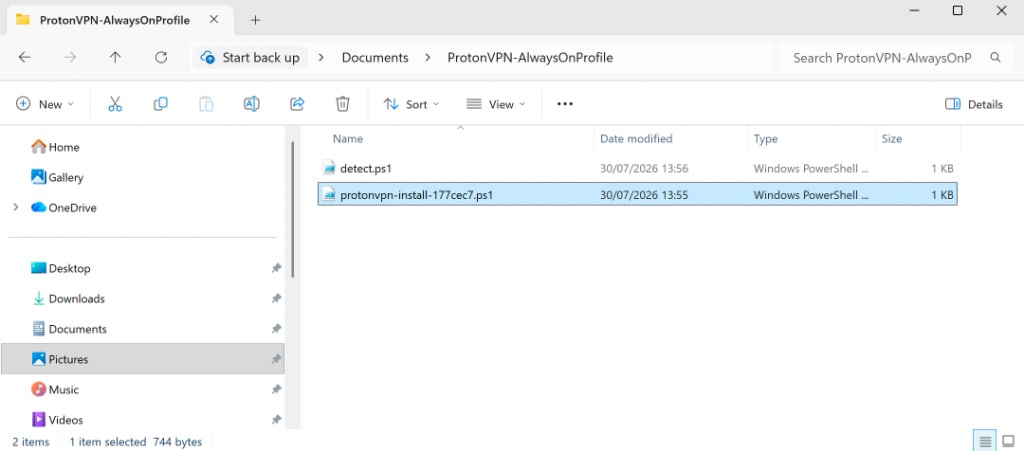Click the OneDrive cloud icon
This screenshot has width=1024, height=451.
pyautogui.click(x=39, y=208)
